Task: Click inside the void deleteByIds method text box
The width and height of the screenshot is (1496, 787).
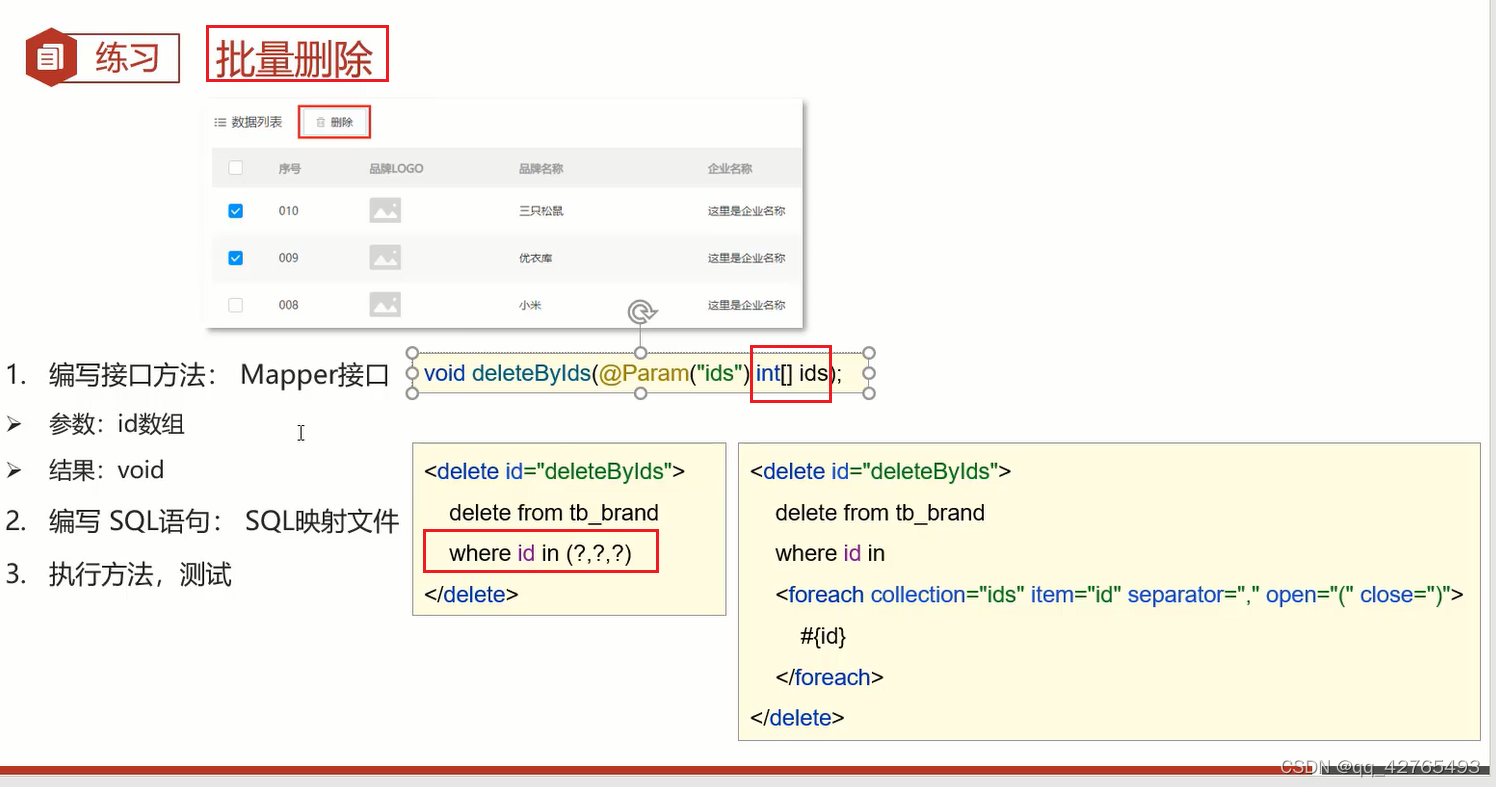Action: click(641, 373)
